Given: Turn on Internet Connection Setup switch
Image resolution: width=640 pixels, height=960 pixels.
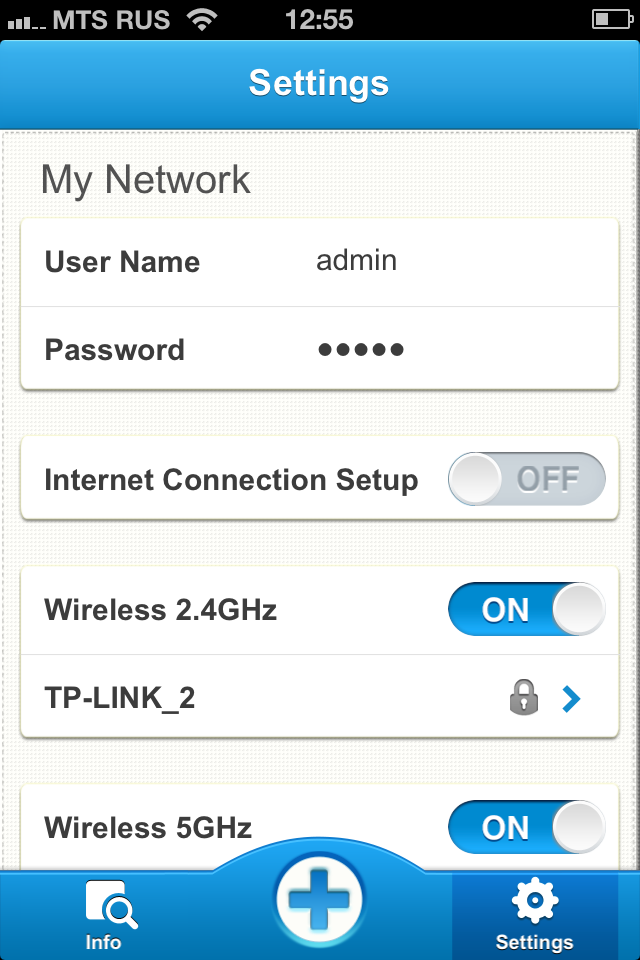Looking at the screenshot, I should (526, 480).
